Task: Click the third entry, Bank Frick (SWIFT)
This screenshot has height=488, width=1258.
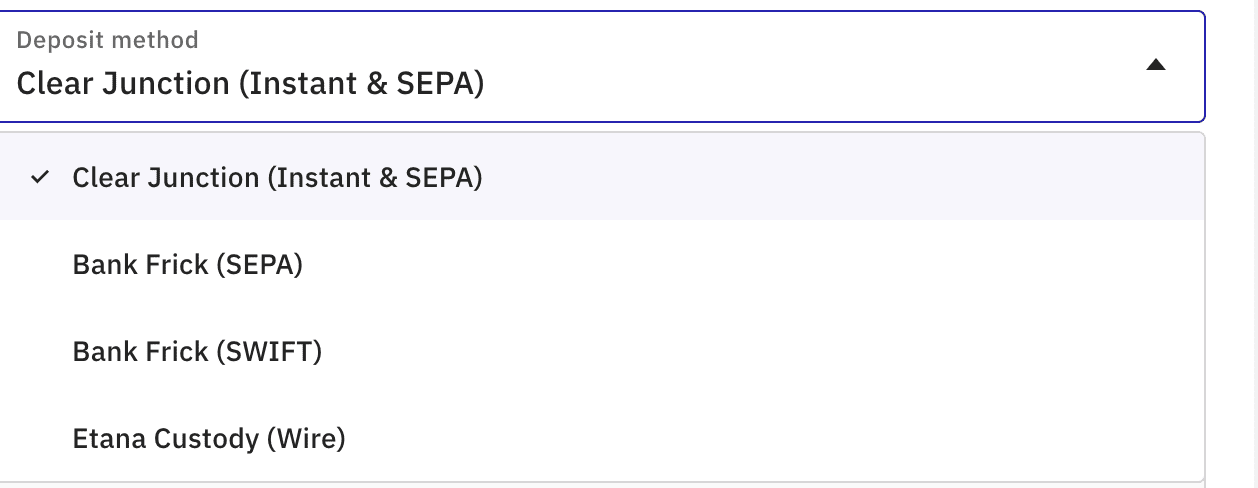Action: pos(197,352)
